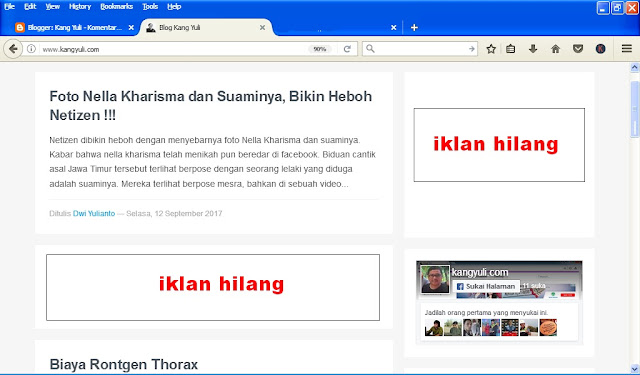Viewport: 640px width, 375px height.
Task: Reload the current page
Action: [347, 49]
